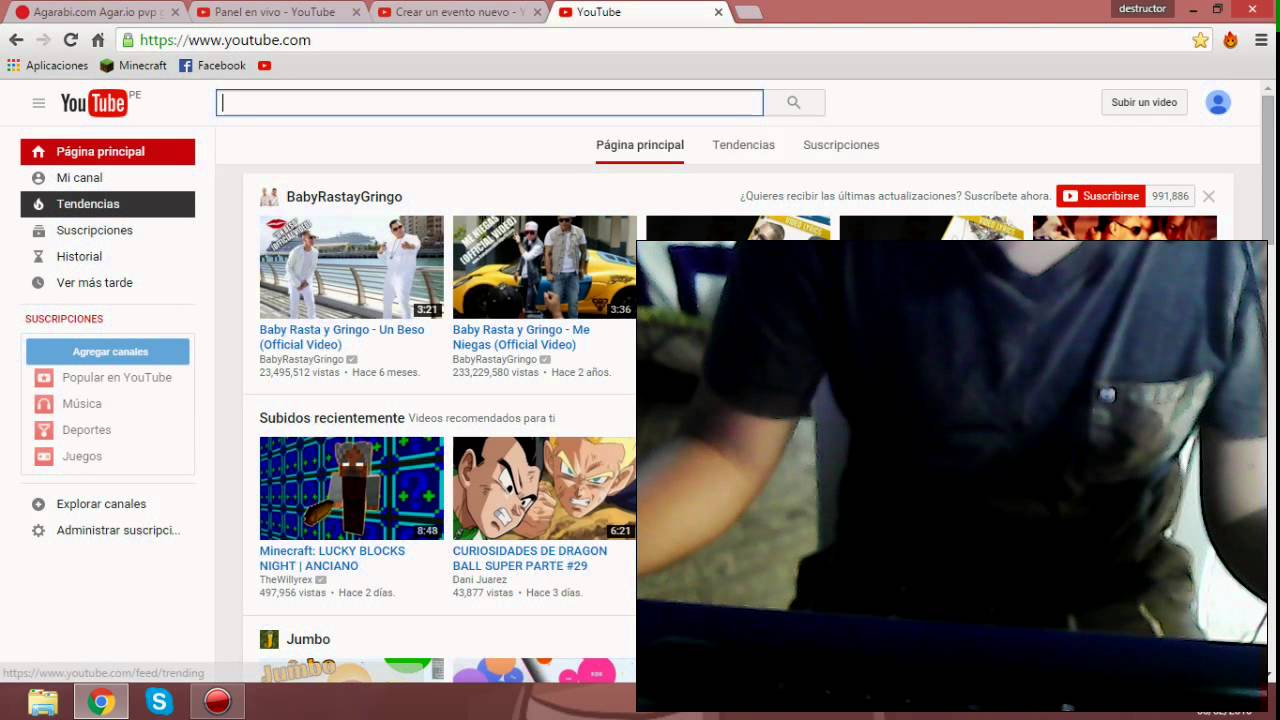The height and width of the screenshot is (720, 1280).
Task: Open Explorar canales link
Action: click(x=101, y=504)
